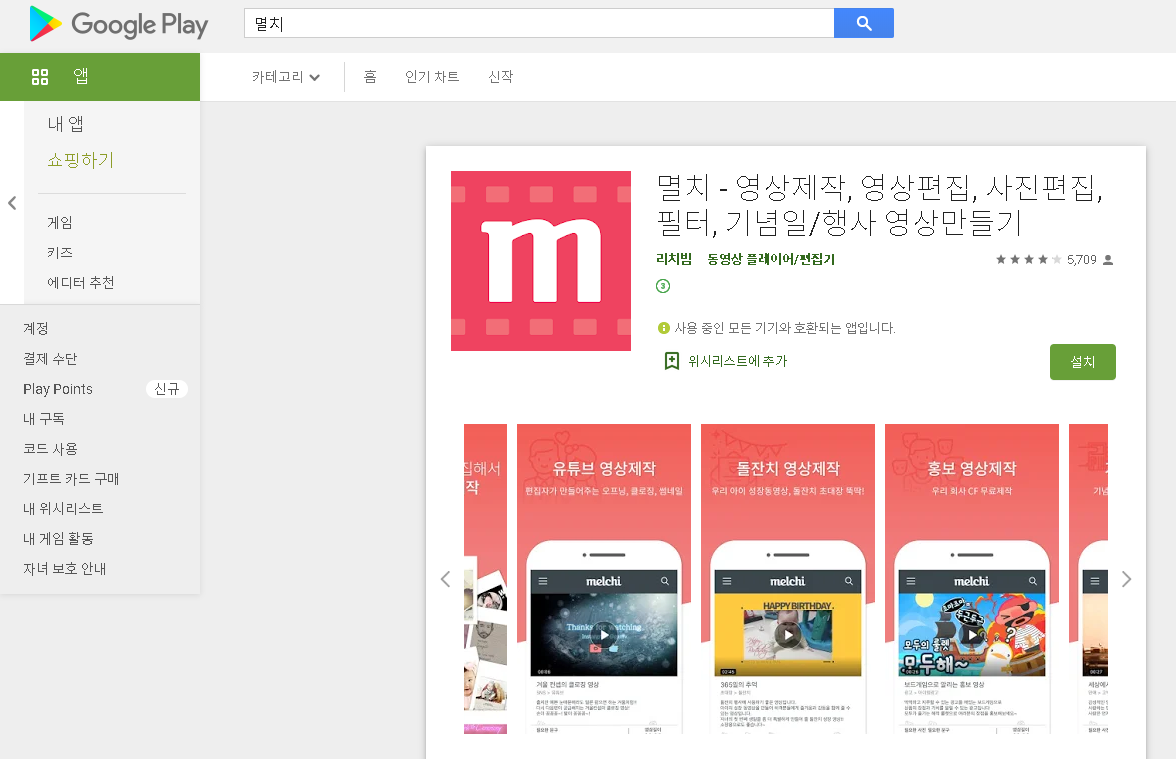Image resolution: width=1176 pixels, height=759 pixels.
Task: Expand the 카테고리 dropdown
Action: [x=286, y=76]
